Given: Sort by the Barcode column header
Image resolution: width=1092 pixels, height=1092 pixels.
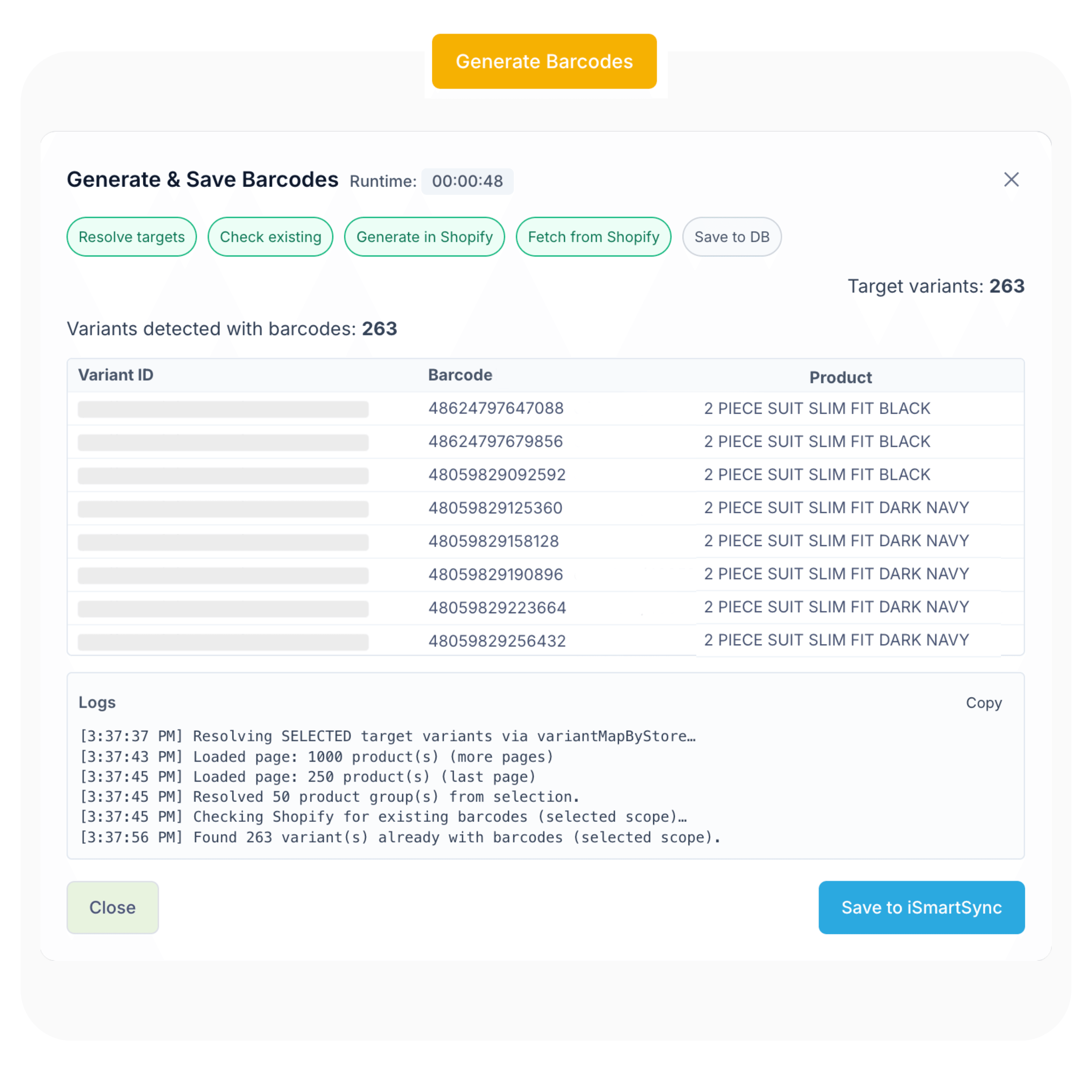Looking at the screenshot, I should (460, 375).
